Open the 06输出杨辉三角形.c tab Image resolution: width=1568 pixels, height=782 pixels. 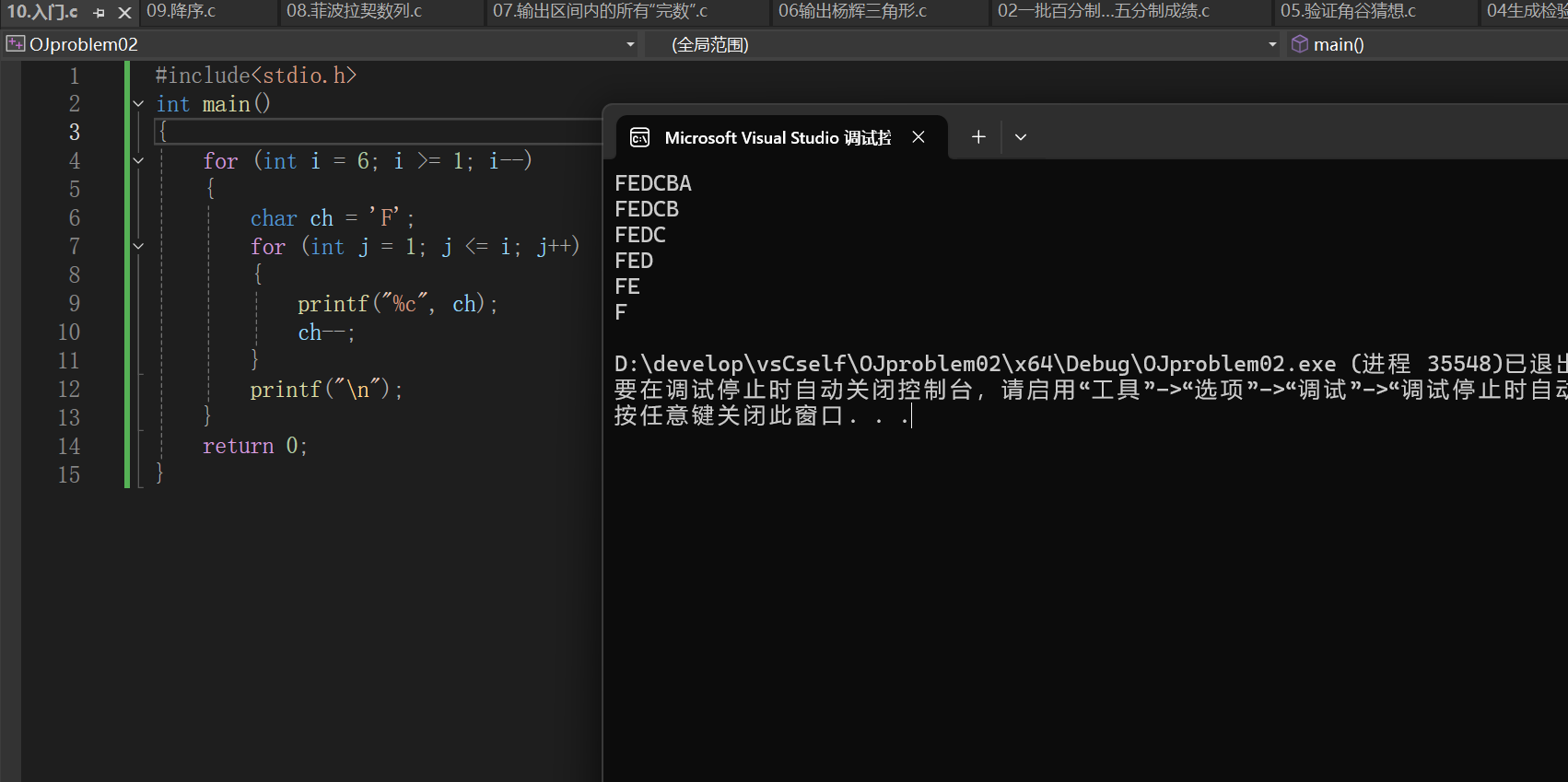click(852, 11)
